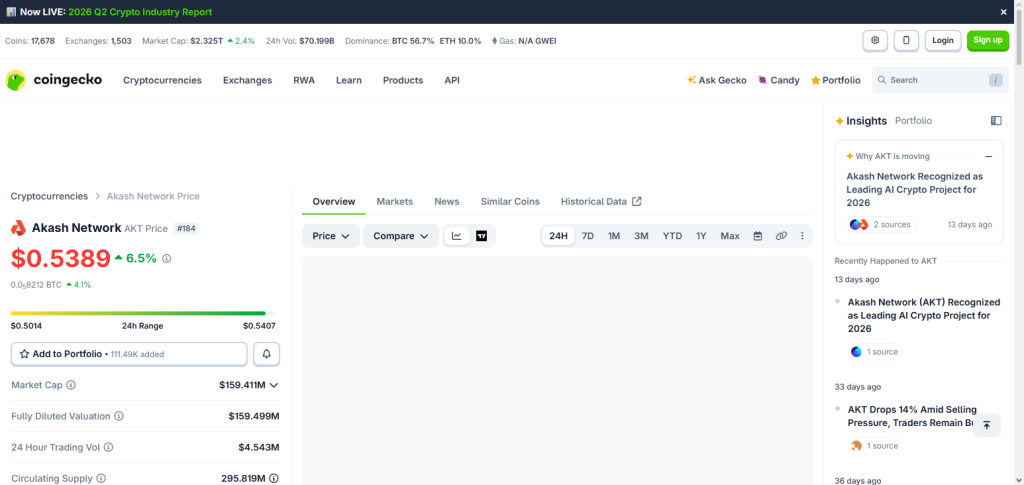Toggle the Insights sidebar panel icon
Image resolution: width=1024 pixels, height=485 pixels.
pos(996,121)
